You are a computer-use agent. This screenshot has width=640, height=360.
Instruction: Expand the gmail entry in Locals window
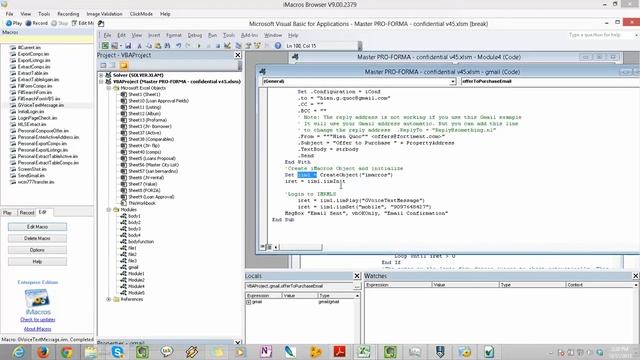point(249,302)
